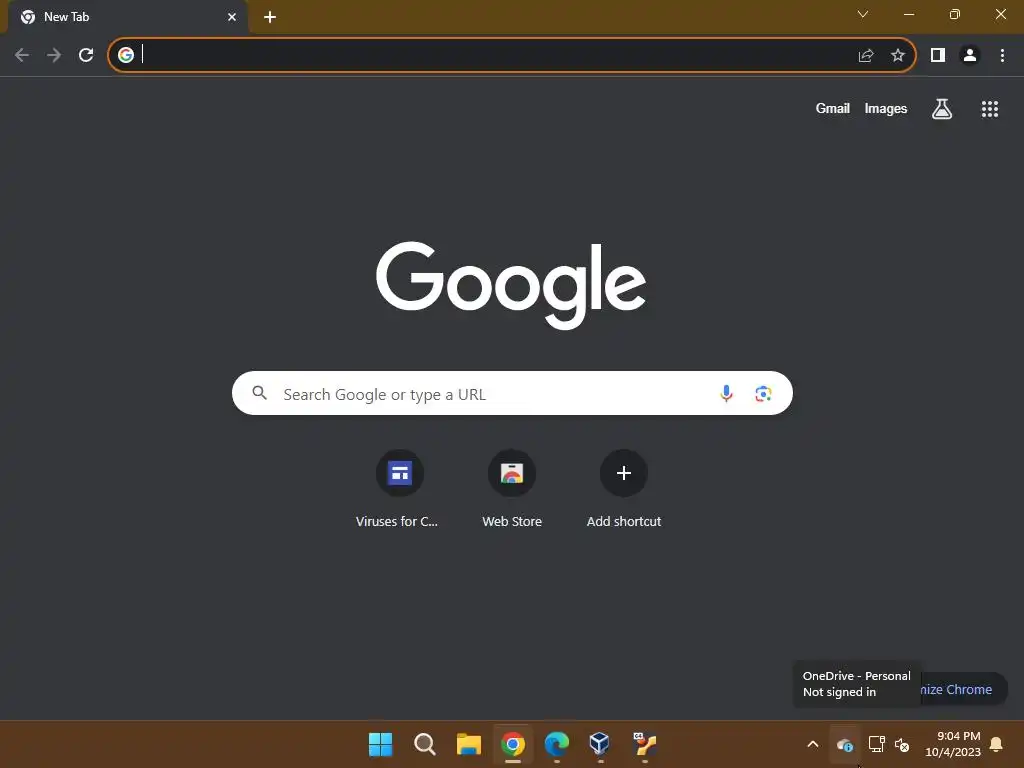This screenshot has height=768, width=1024.
Task: Click the Add shortcut button
Action: [x=624, y=490]
